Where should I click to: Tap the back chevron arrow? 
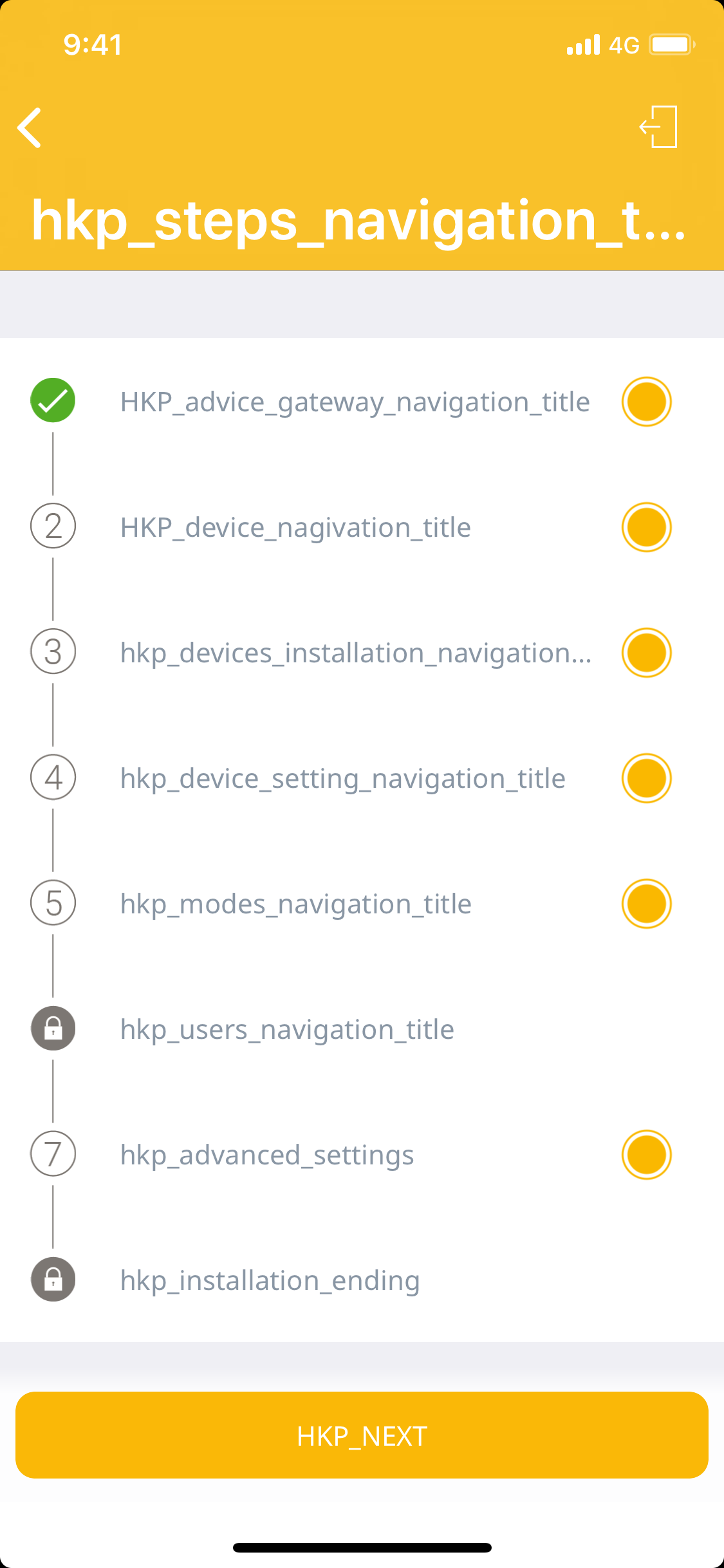tap(30, 127)
